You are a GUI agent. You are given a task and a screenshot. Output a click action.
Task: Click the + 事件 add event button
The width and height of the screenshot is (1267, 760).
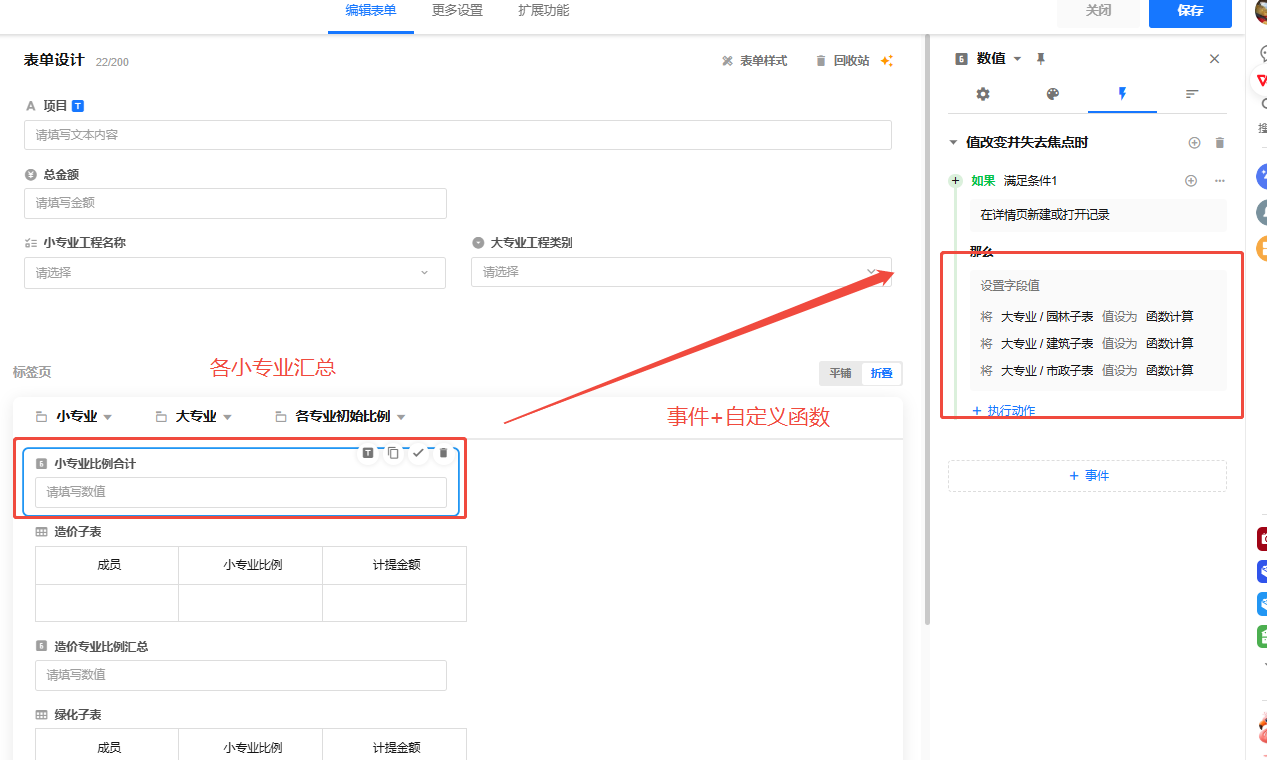click(1087, 476)
